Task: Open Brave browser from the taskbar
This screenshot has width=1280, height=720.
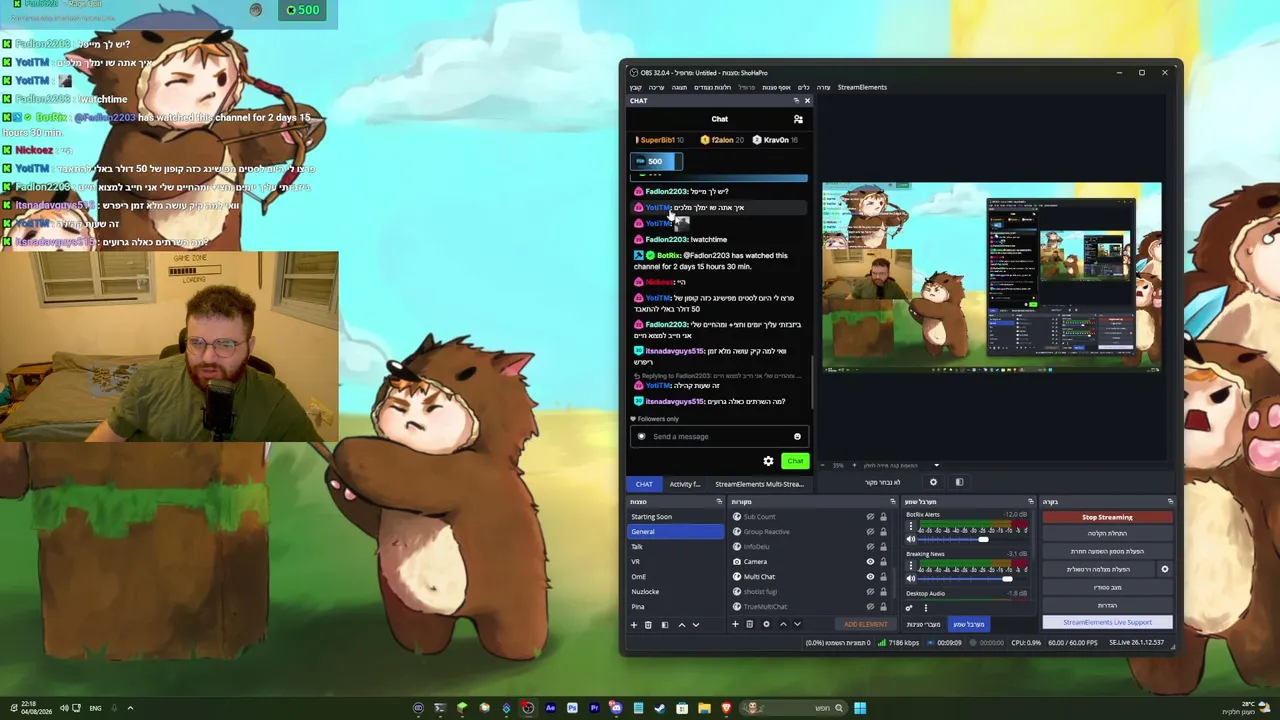Action: [726, 708]
